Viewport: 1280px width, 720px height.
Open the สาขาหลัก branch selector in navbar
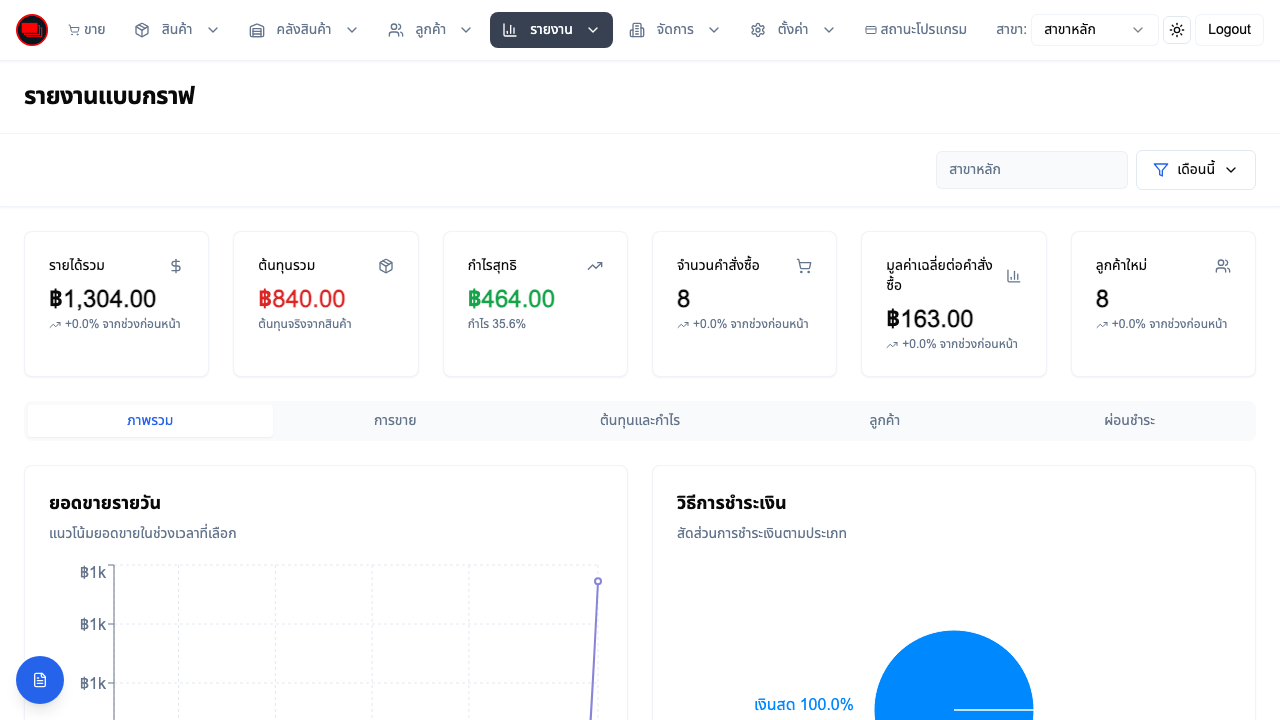1094,30
